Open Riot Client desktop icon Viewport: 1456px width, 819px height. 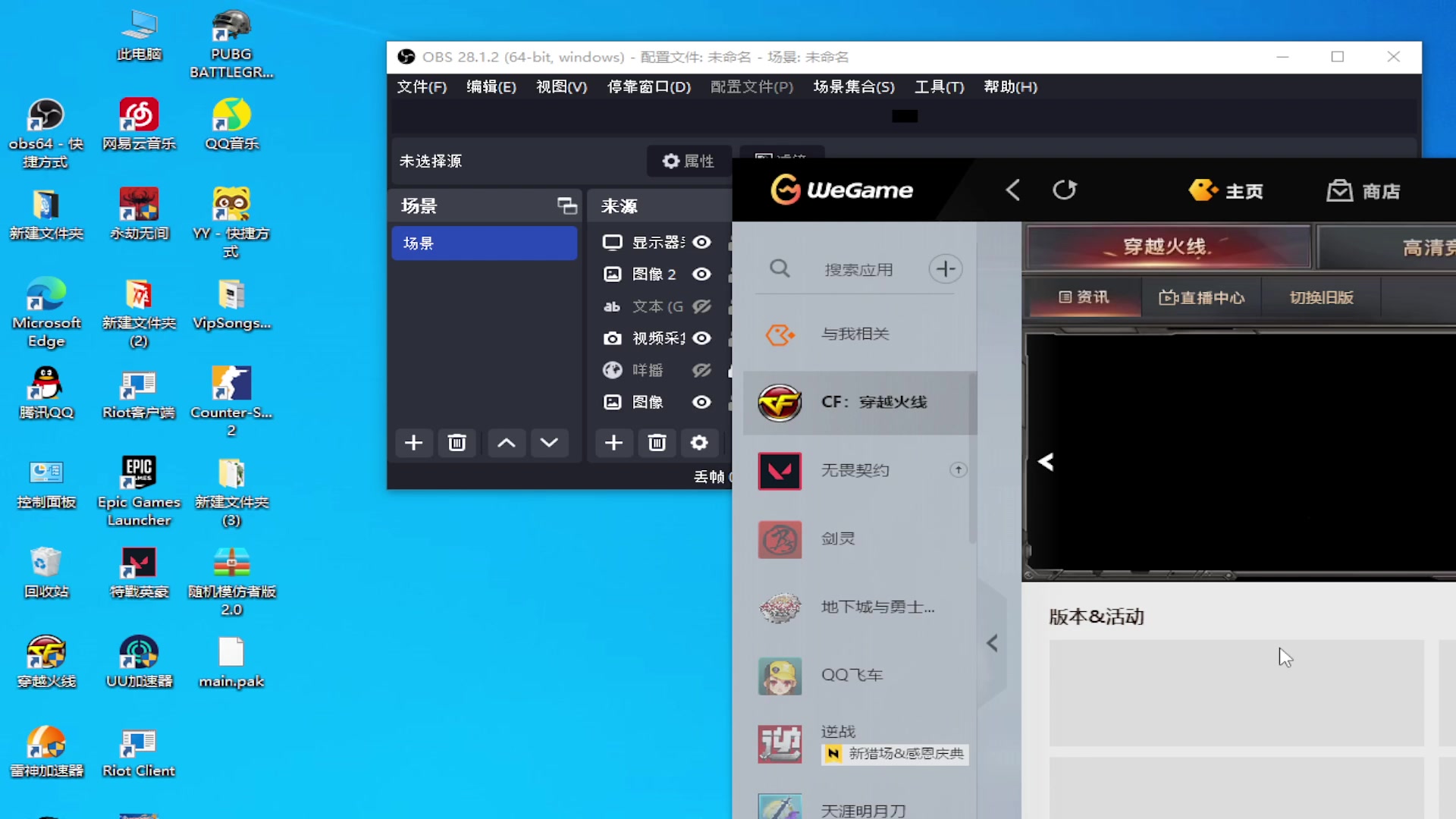[139, 752]
